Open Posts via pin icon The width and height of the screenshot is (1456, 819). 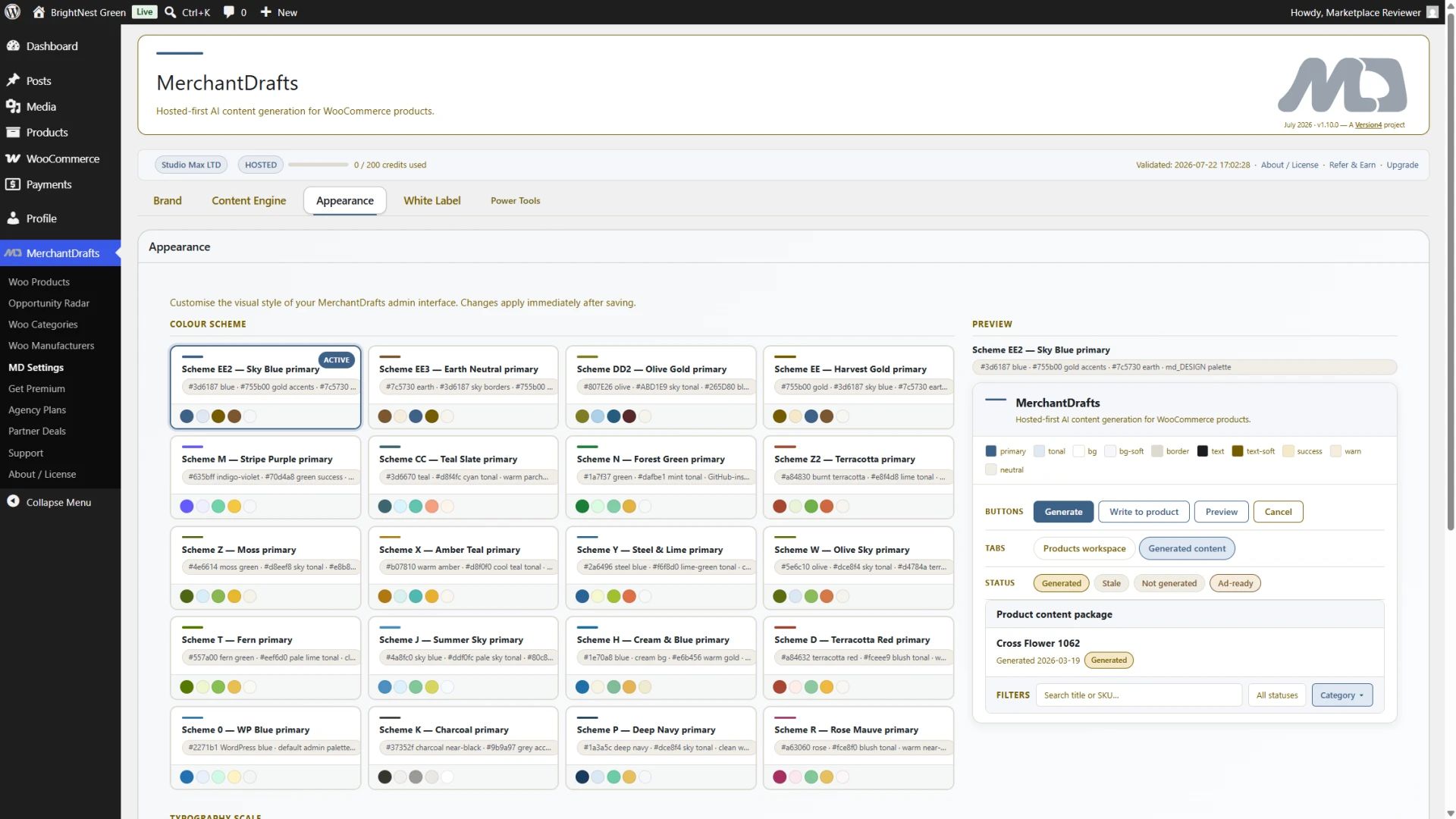click(x=13, y=80)
